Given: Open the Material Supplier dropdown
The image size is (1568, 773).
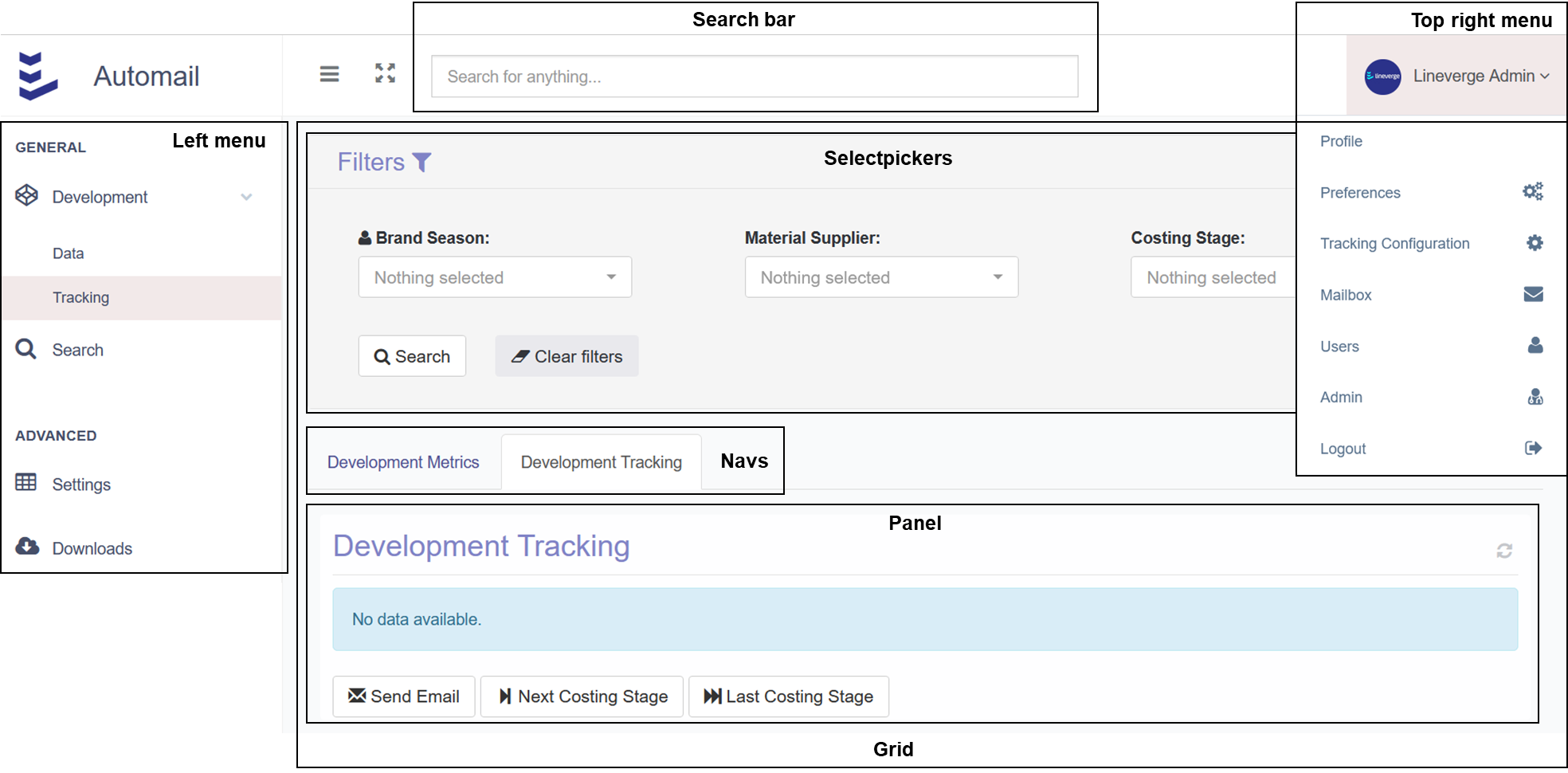Looking at the screenshot, I should [881, 277].
